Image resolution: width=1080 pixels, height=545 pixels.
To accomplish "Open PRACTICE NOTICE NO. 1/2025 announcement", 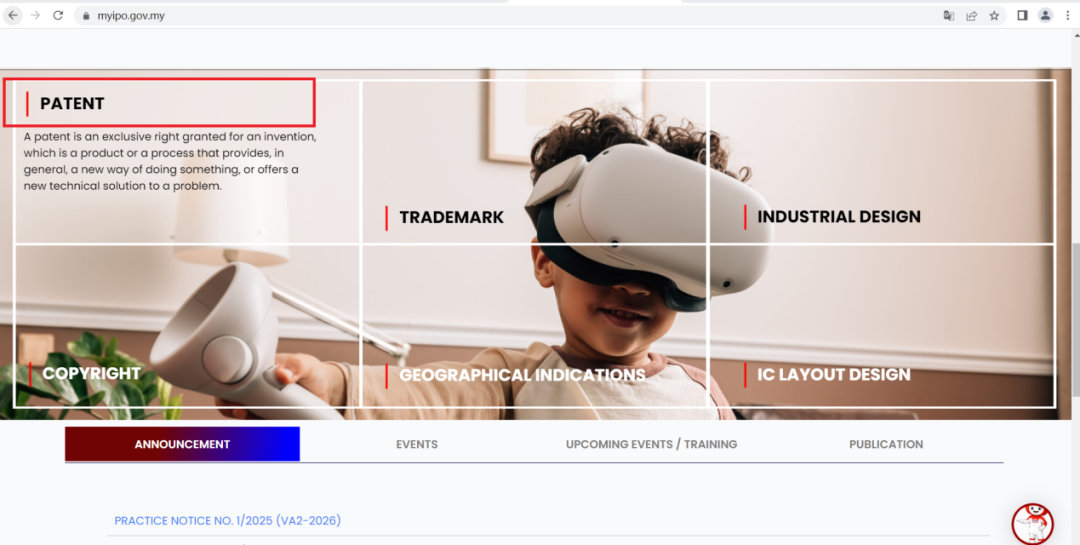I will click(x=227, y=520).
